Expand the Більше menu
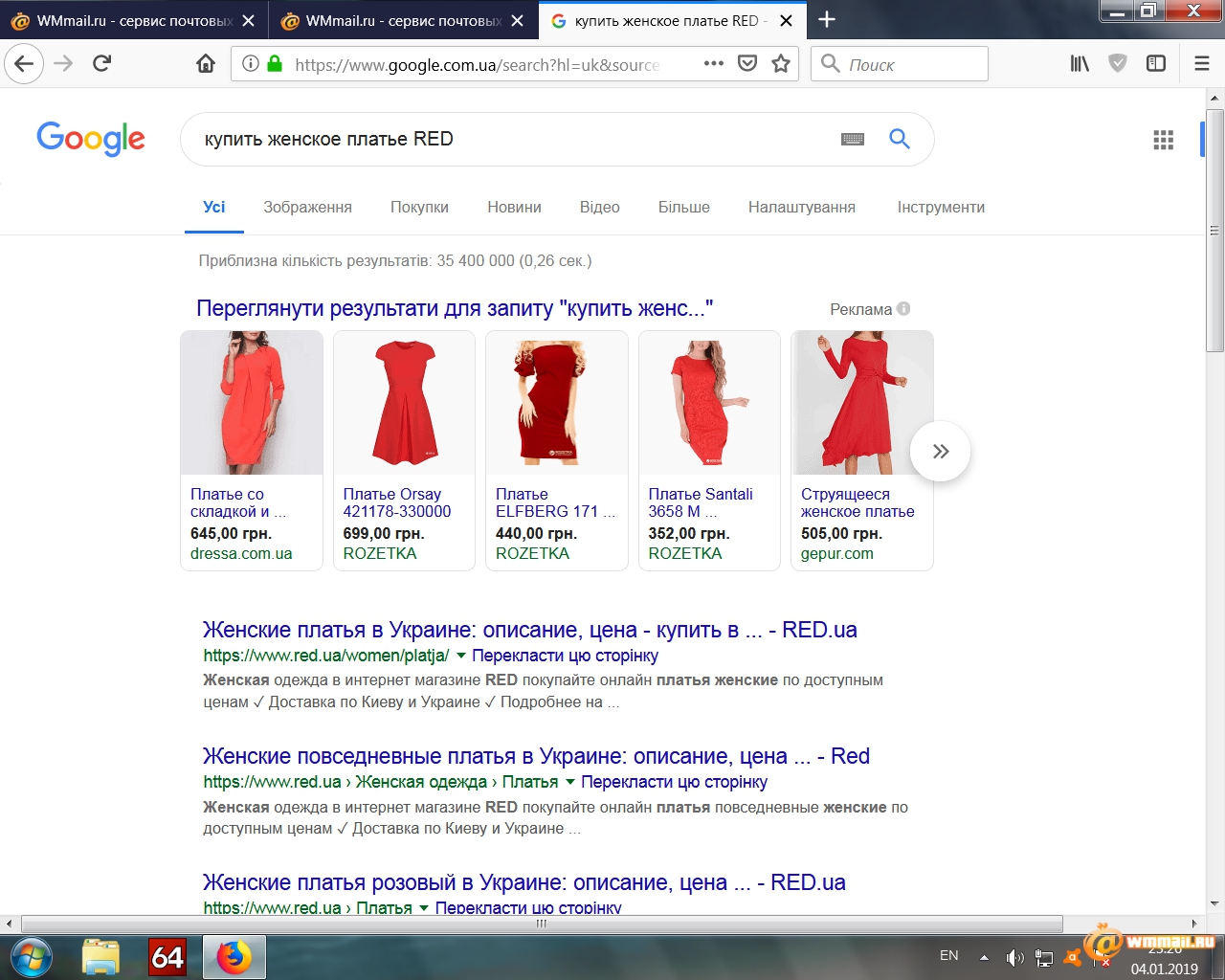1225x980 pixels. tap(683, 207)
